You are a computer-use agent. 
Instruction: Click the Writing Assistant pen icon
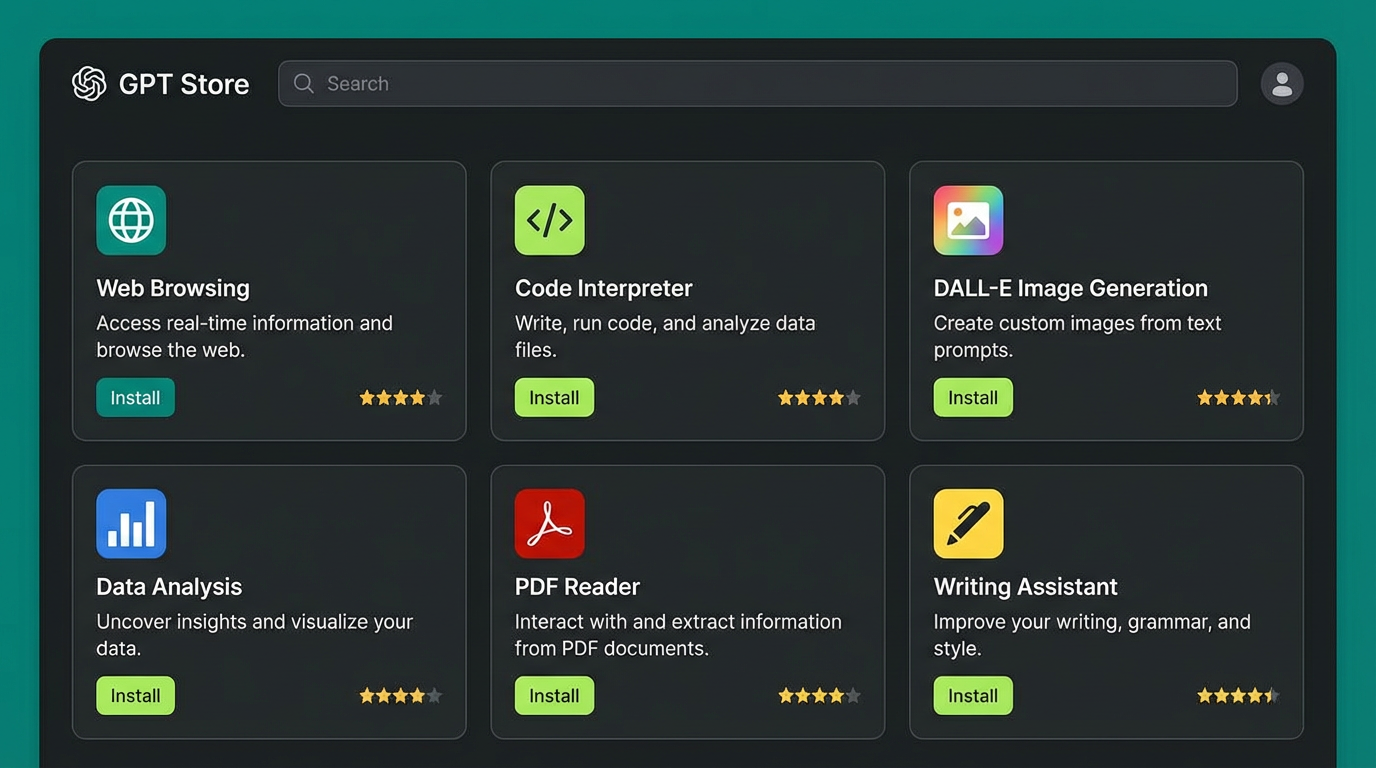[x=968, y=523]
